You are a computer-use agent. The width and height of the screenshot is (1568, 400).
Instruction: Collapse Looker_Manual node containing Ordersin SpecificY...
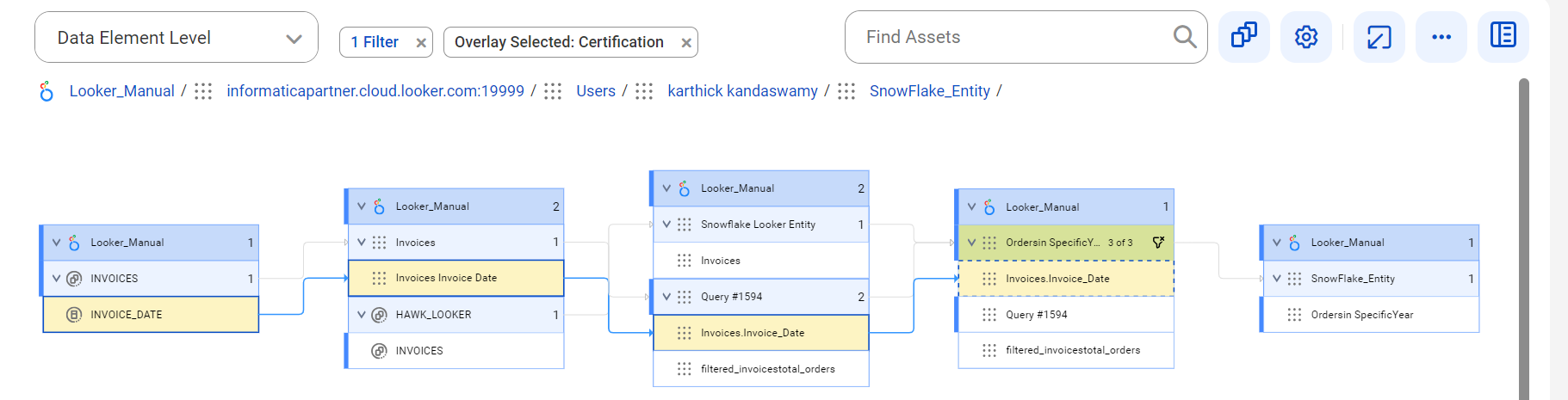[x=971, y=207]
